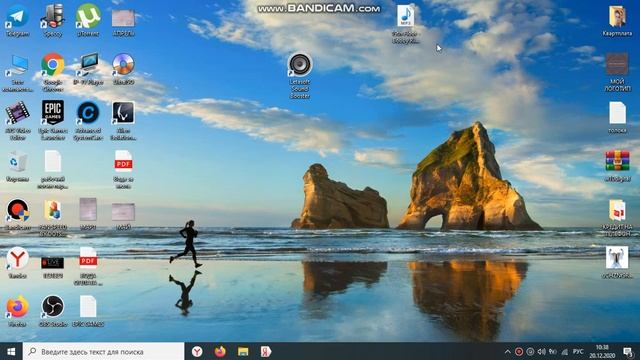Image resolution: width=640 pixels, height=360 pixels.
Task: Open the red Yandex taskbar icon
Action: coord(266,351)
